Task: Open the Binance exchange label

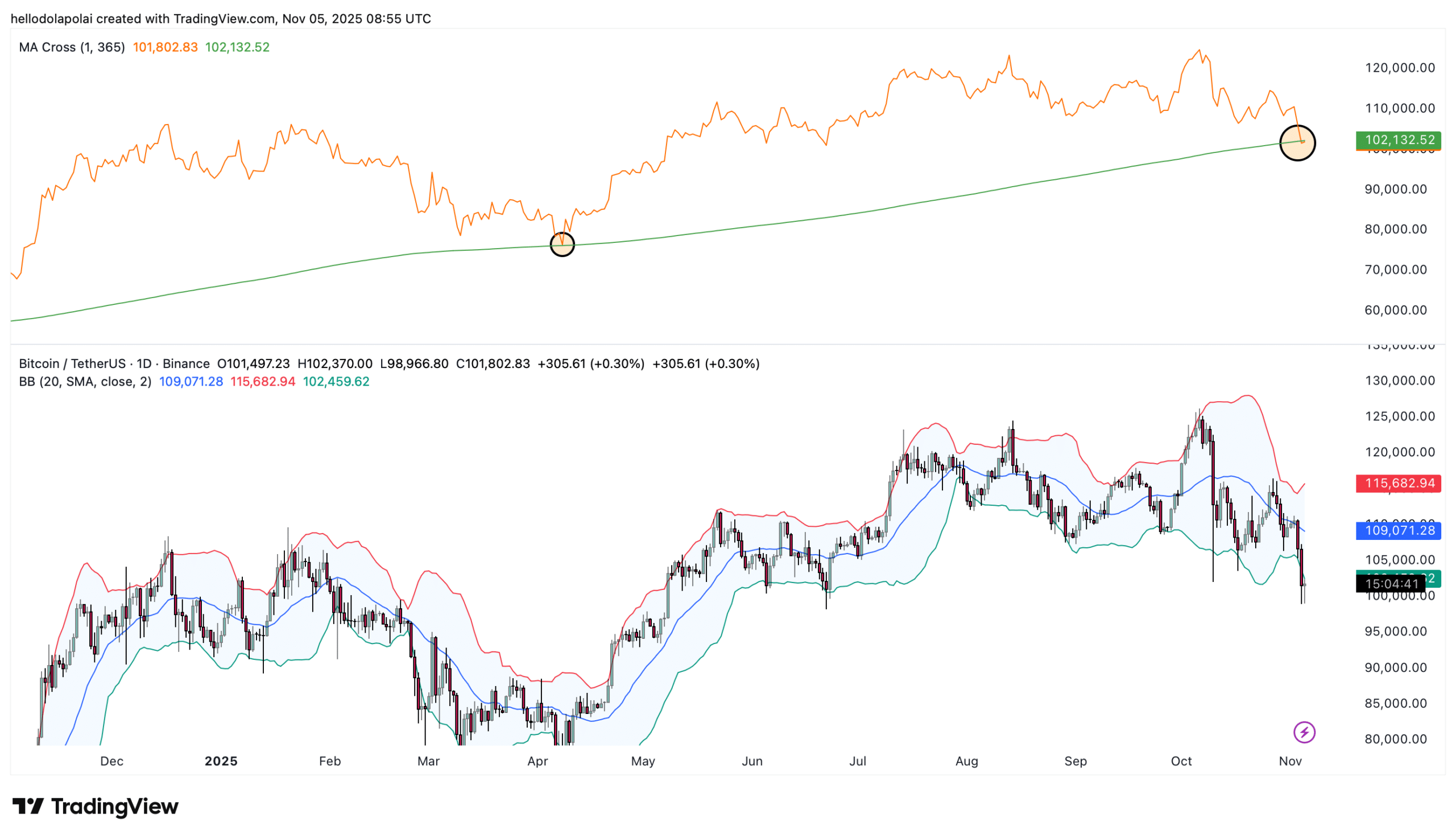Action: [x=186, y=363]
